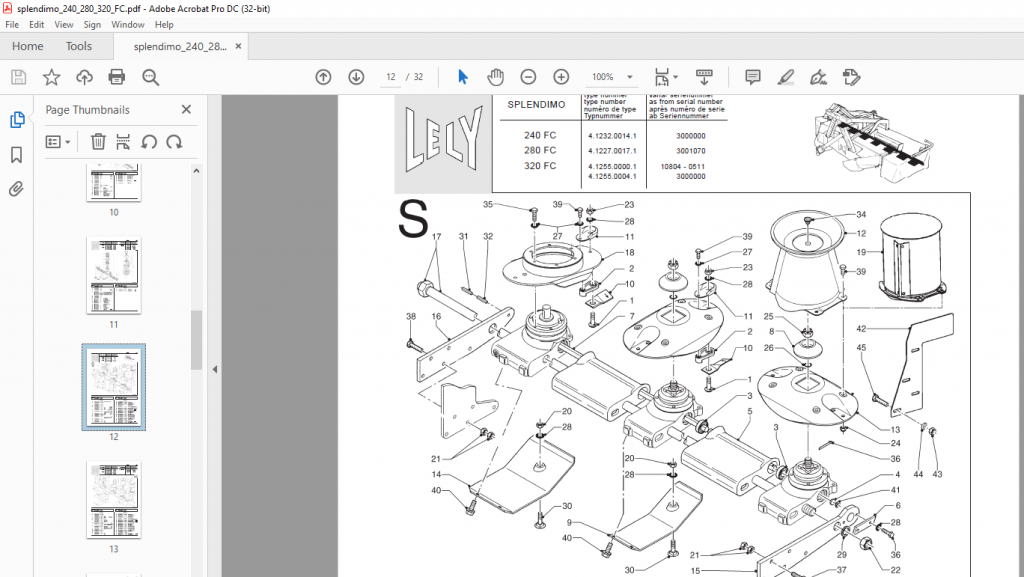
Task: Select page 11 thumbnail
Action: [114, 275]
